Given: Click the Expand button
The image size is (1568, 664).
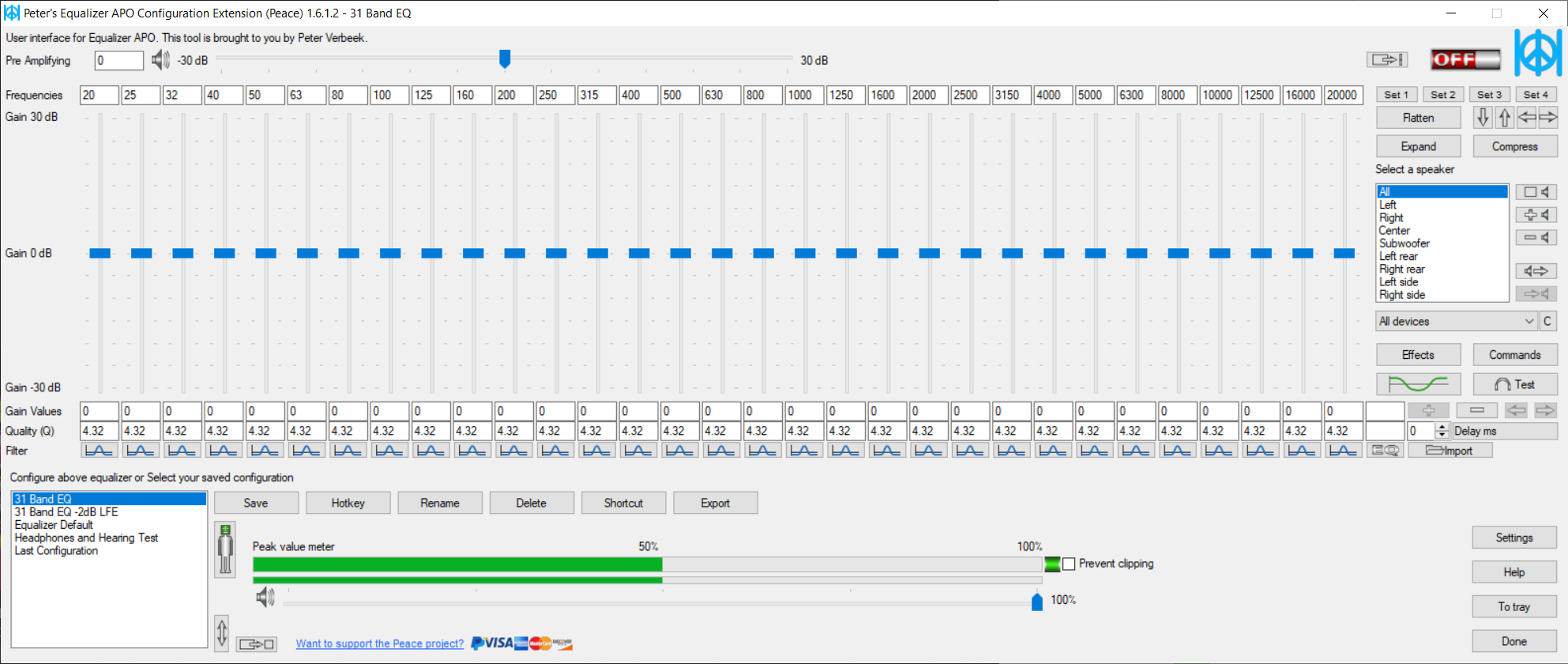Looking at the screenshot, I should tap(1419, 146).
